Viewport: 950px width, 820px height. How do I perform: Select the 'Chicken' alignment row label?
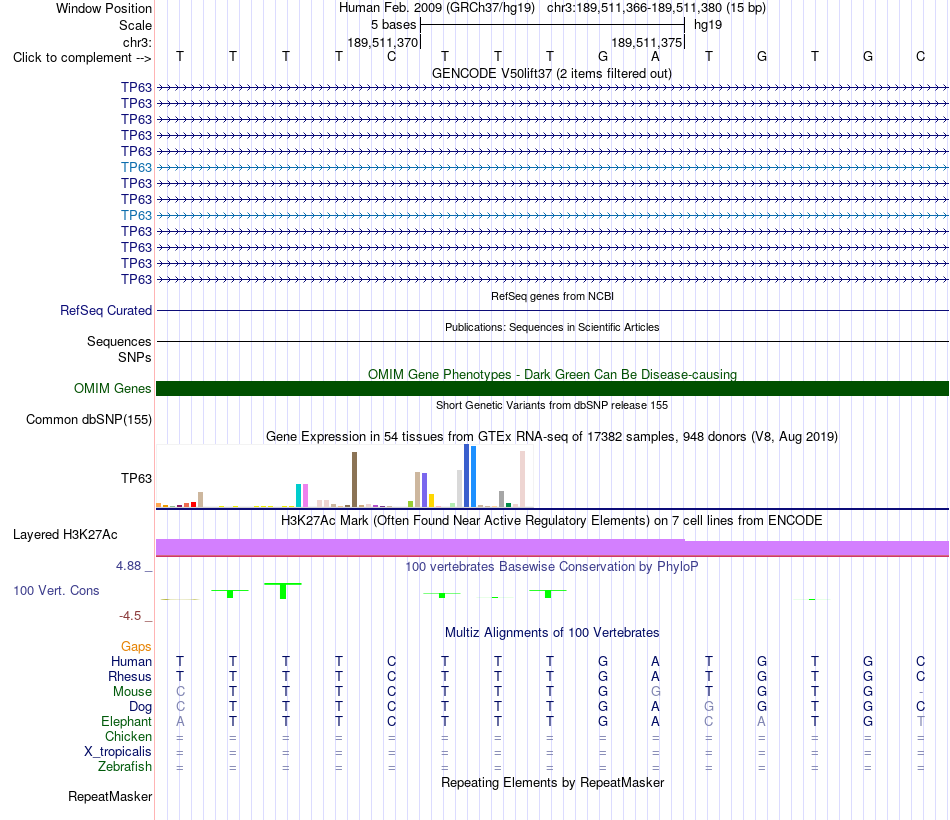[128, 736]
